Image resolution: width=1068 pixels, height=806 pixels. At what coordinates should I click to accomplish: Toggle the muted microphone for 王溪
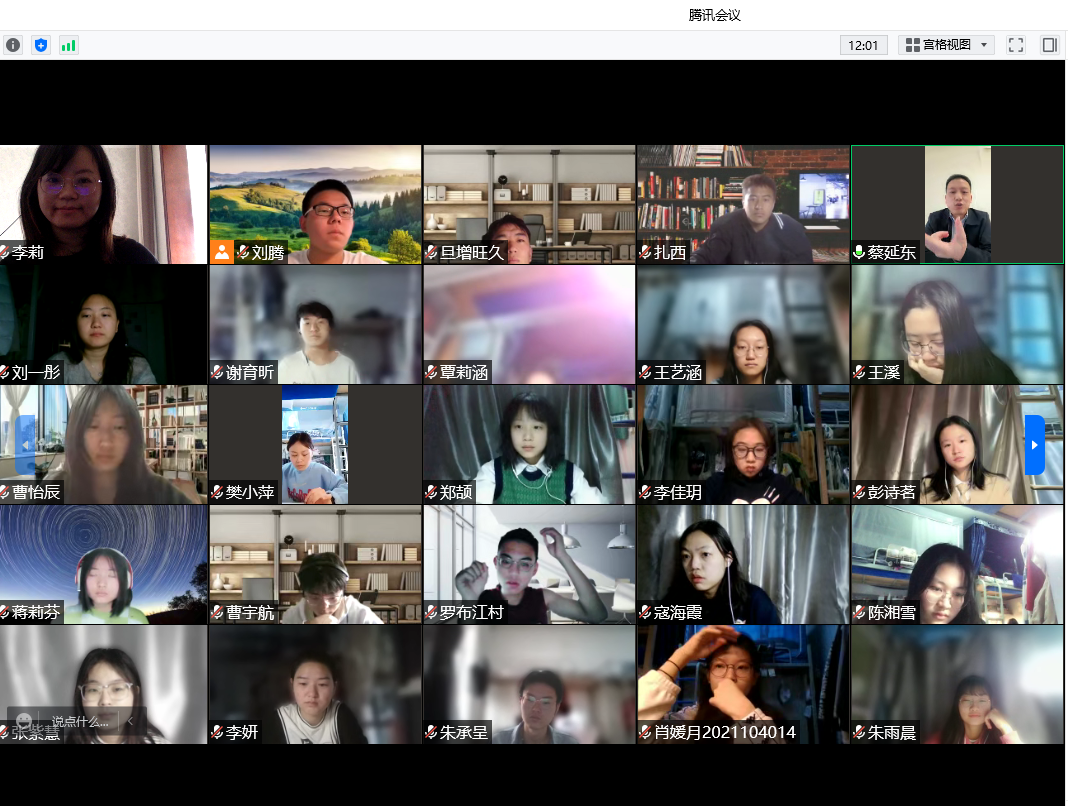point(859,372)
